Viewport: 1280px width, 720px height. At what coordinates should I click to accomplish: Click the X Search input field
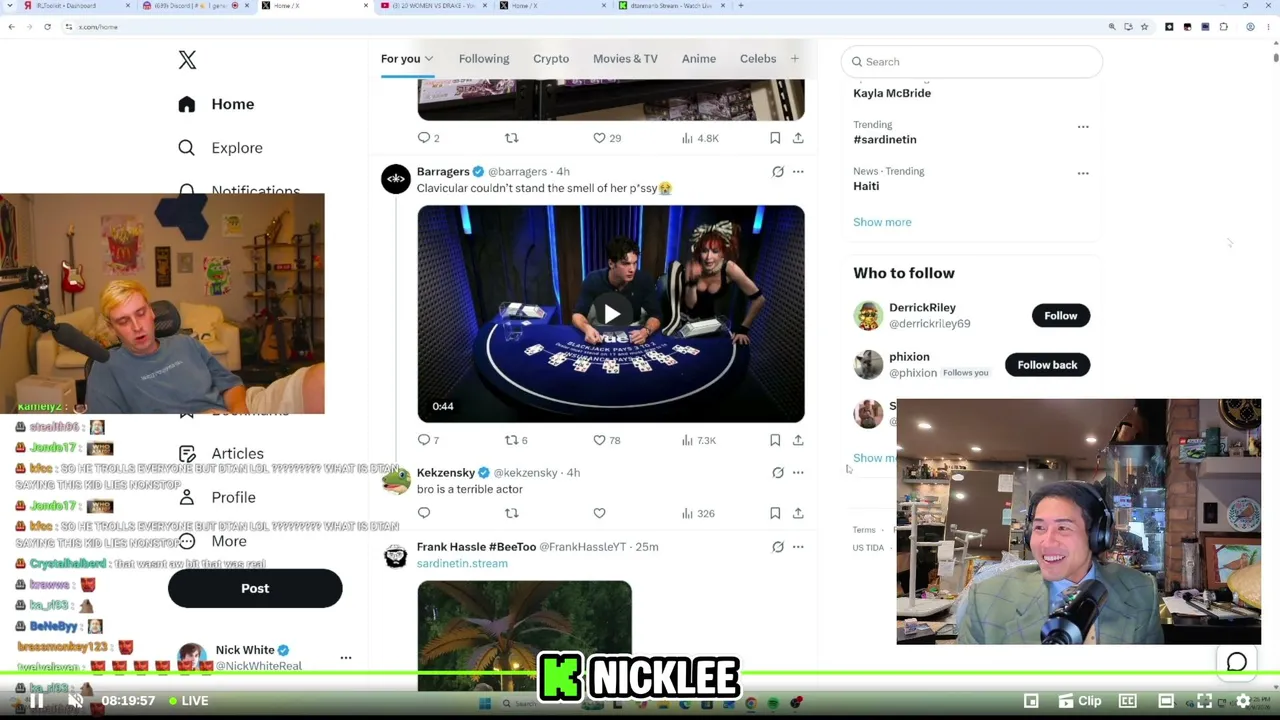click(972, 62)
